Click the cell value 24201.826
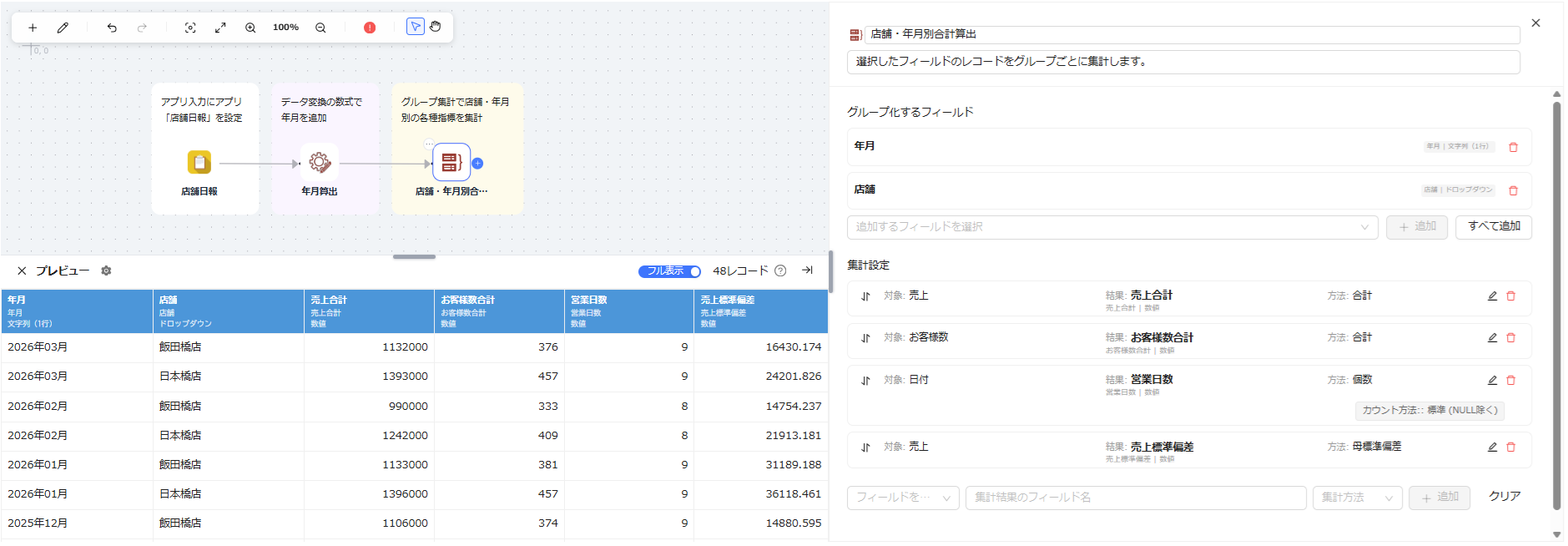Image resolution: width=1568 pixels, height=546 pixels. (794, 377)
